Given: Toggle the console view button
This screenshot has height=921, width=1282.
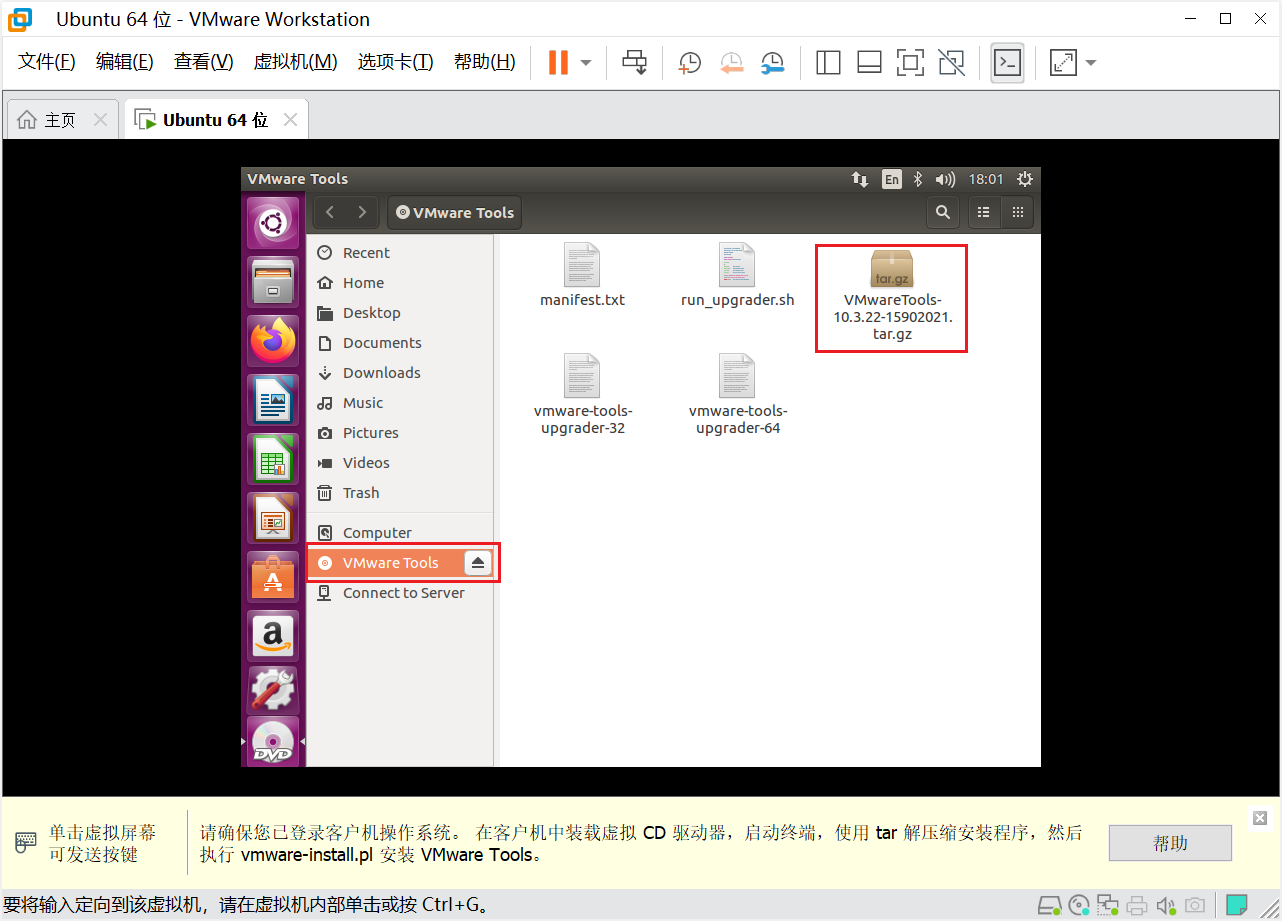Looking at the screenshot, I should coord(1007,62).
